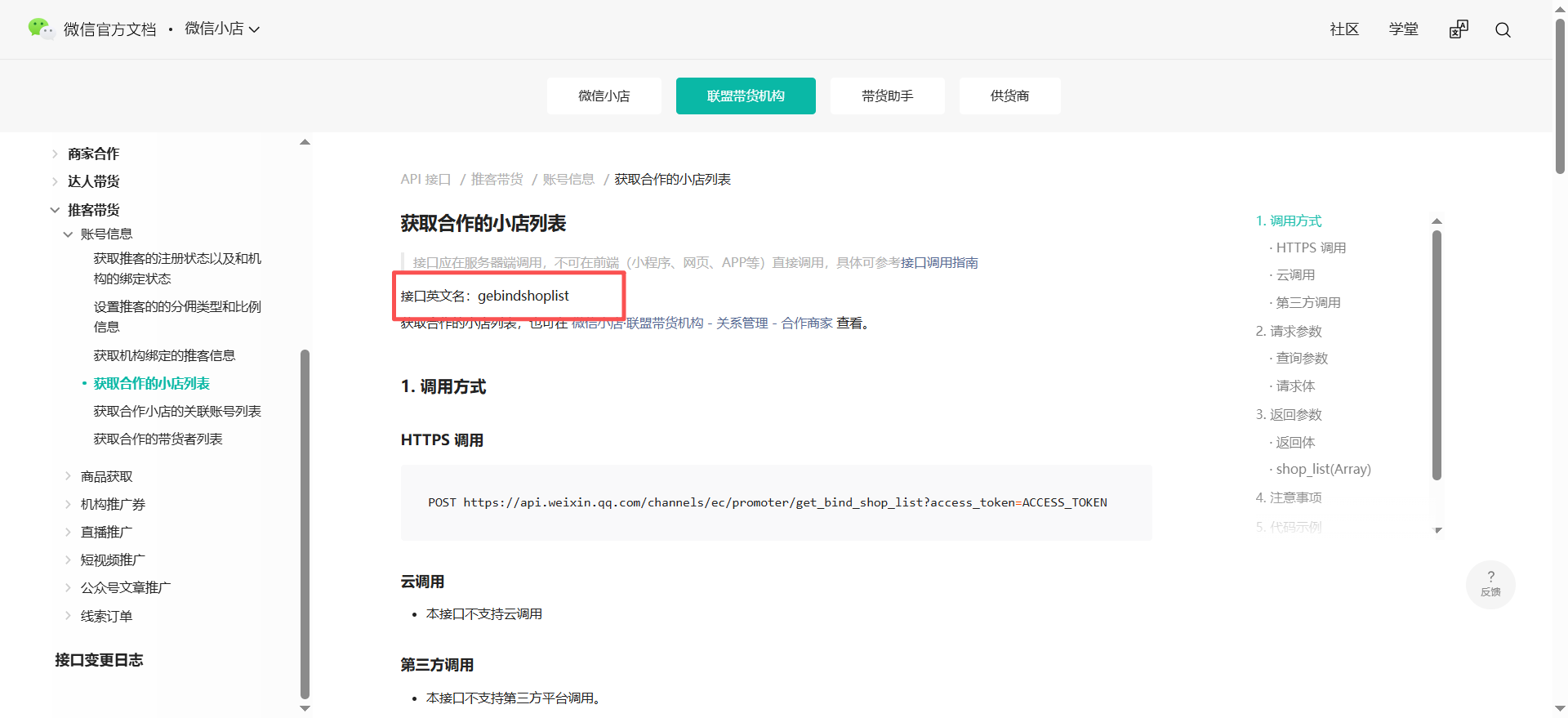Expand the 短视频推广 subsection
1568x718 pixels.
tap(68, 560)
